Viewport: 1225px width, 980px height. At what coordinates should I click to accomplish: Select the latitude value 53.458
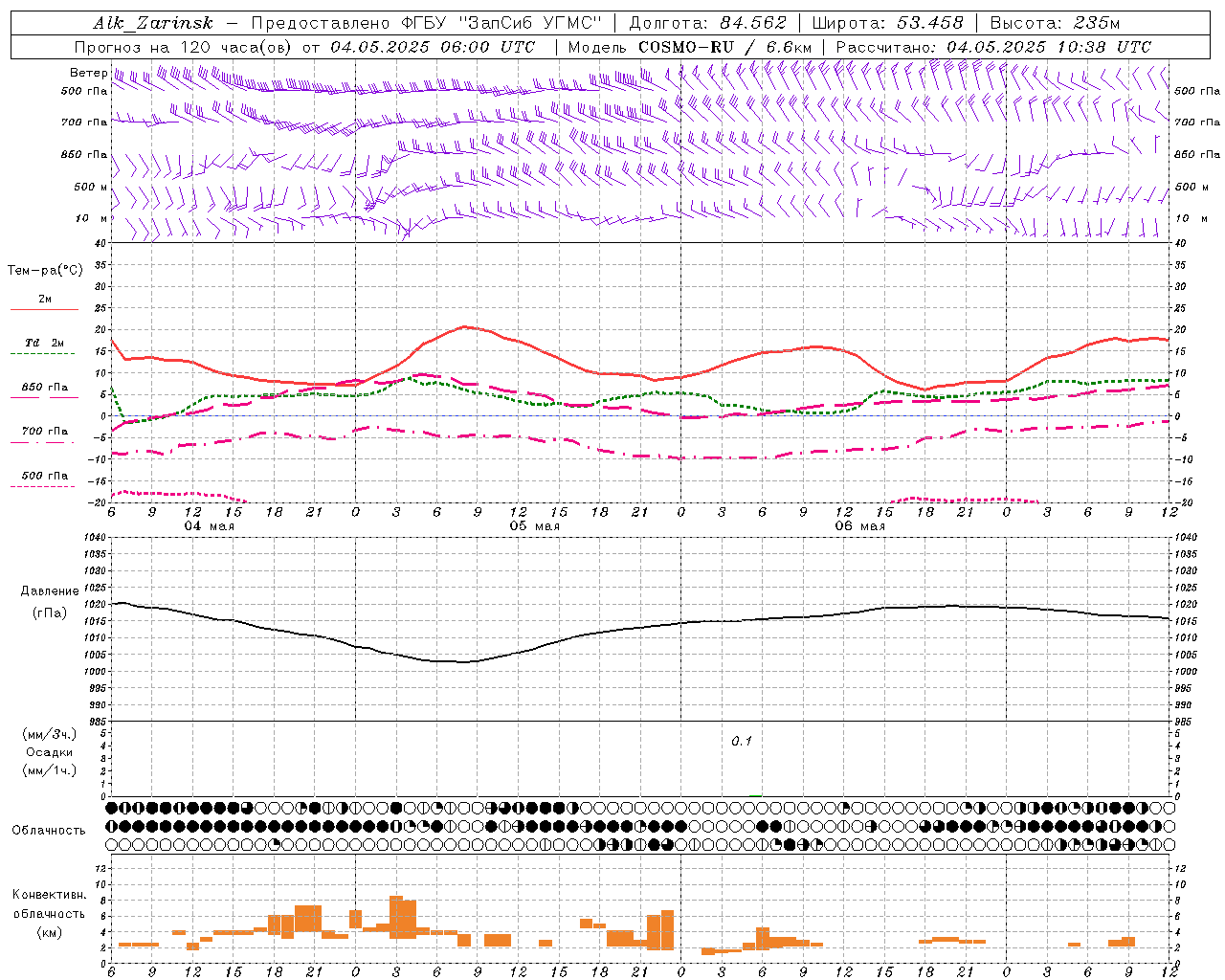click(929, 23)
